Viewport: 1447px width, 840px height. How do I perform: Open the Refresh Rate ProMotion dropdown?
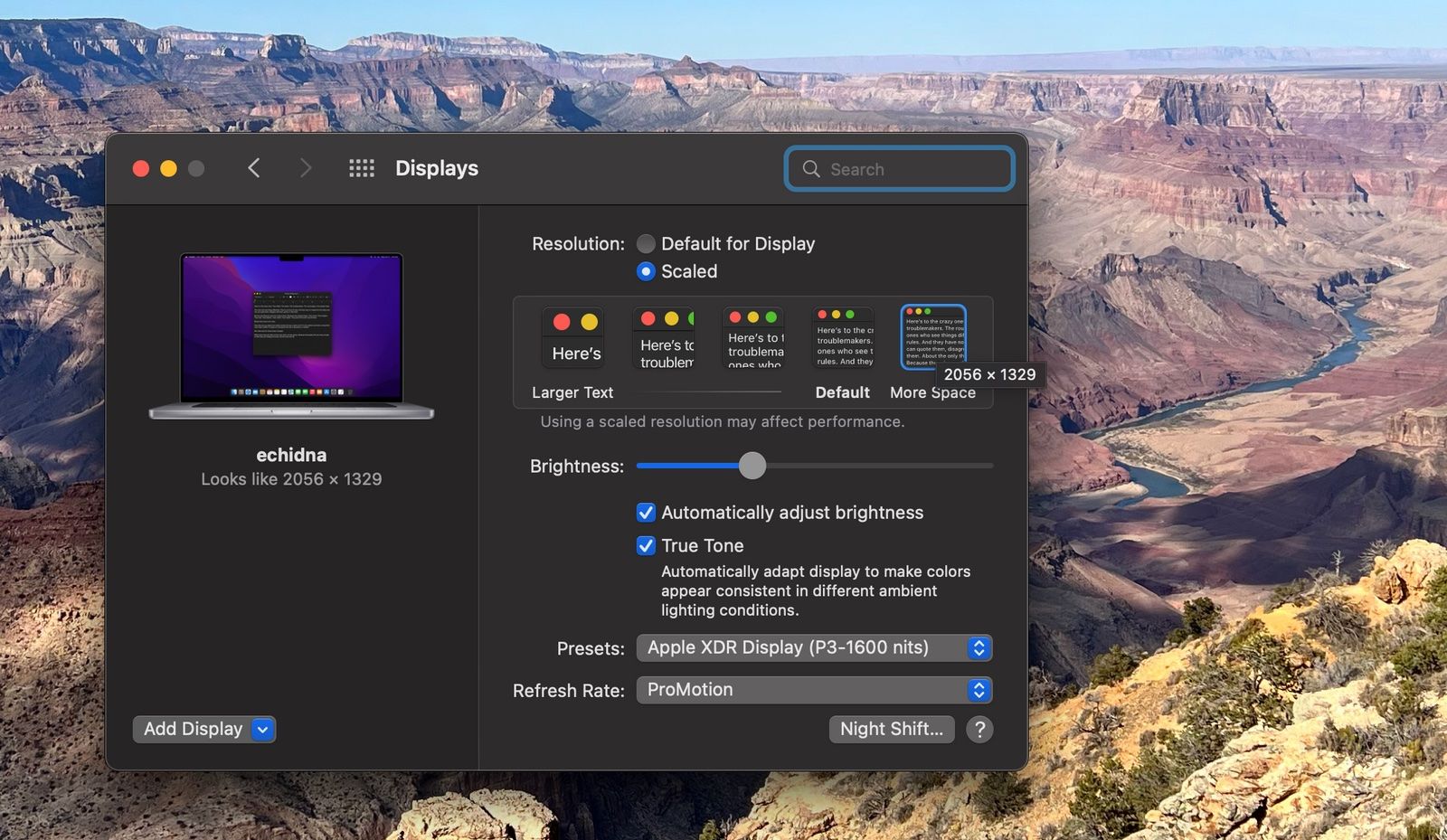click(x=814, y=690)
